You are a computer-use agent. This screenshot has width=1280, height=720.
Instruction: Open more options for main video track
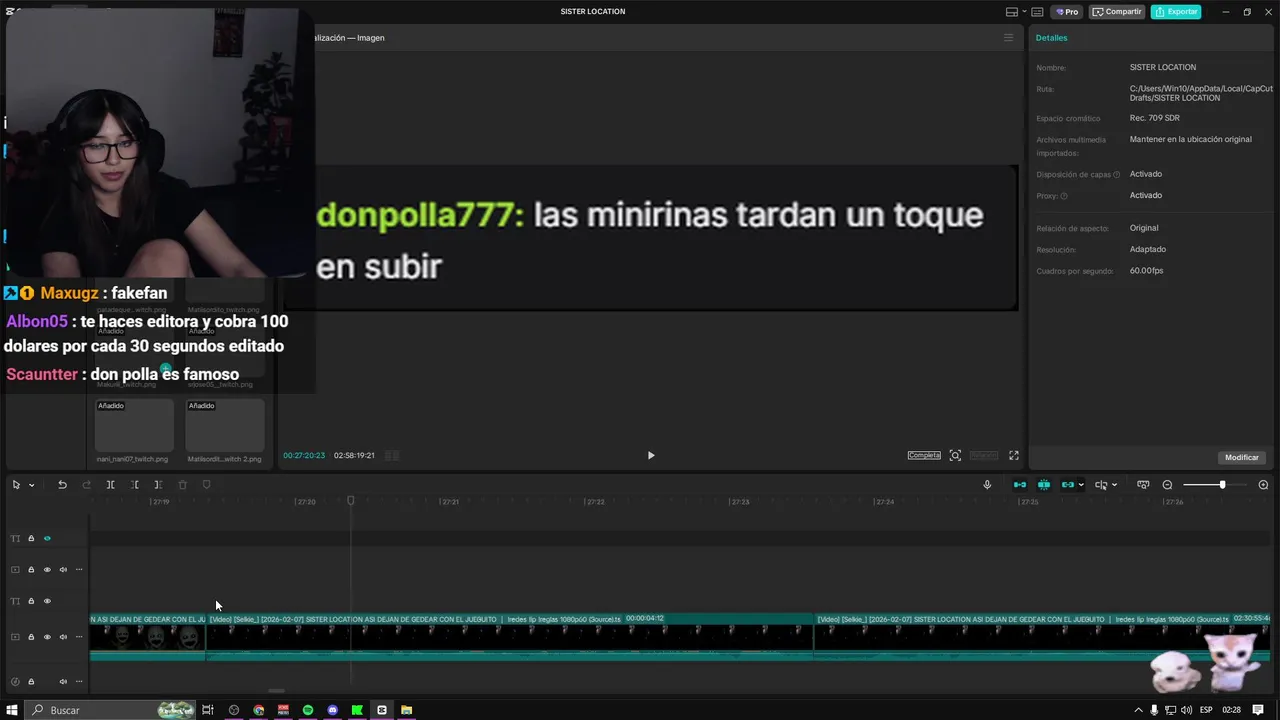tap(79, 637)
